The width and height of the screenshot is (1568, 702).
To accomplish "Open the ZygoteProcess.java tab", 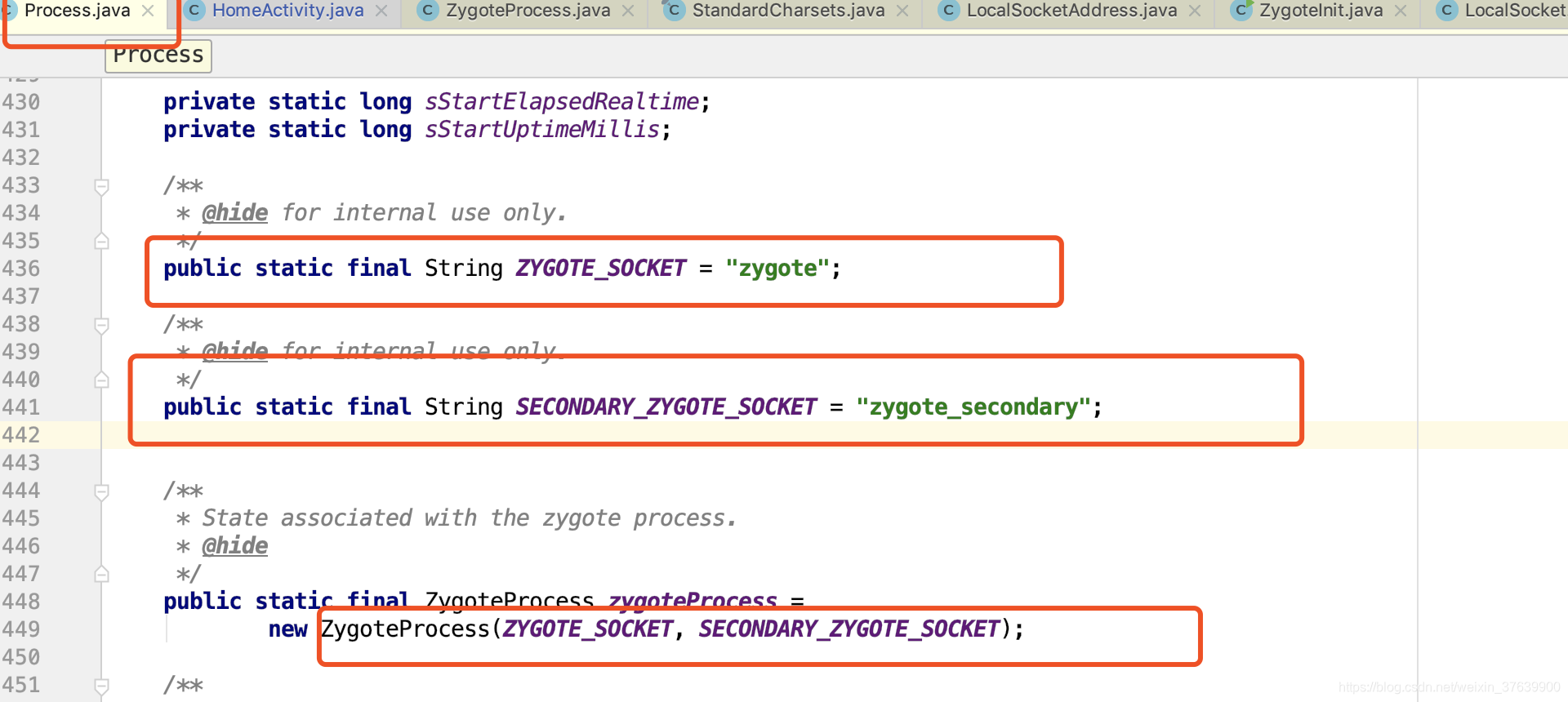I will (x=528, y=11).
